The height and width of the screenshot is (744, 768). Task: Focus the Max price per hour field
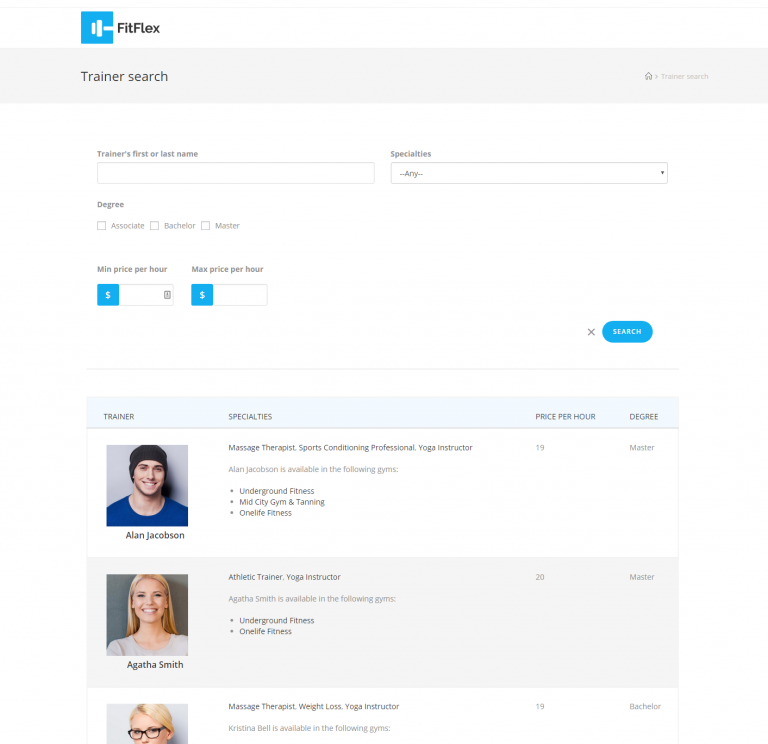[240, 295]
